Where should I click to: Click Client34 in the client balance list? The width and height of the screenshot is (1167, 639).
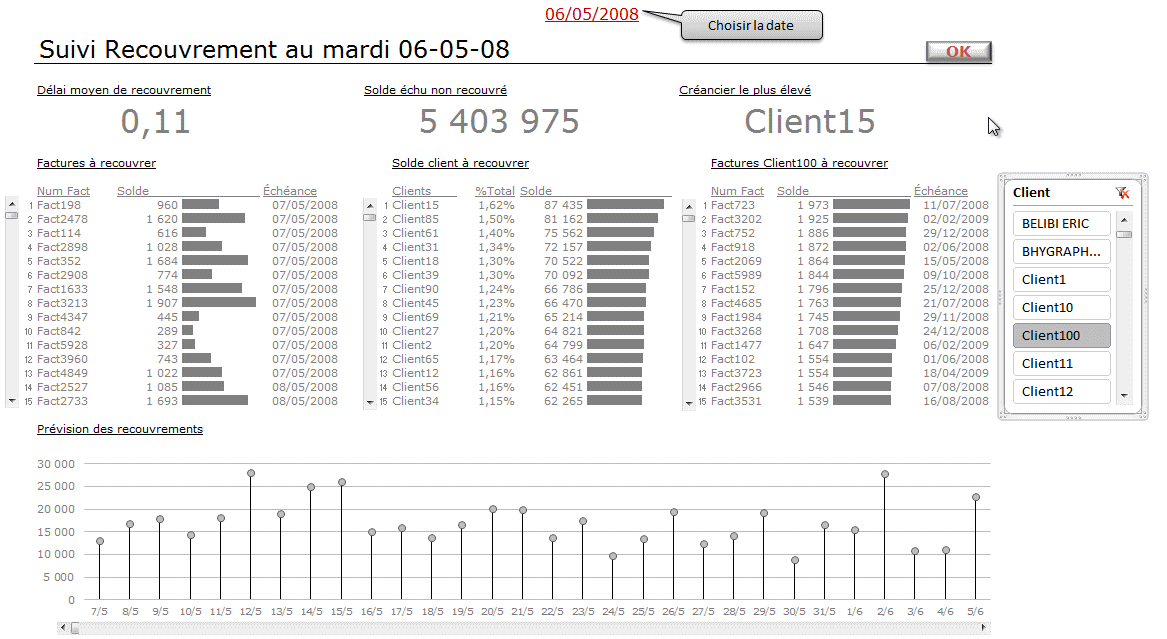(x=415, y=401)
